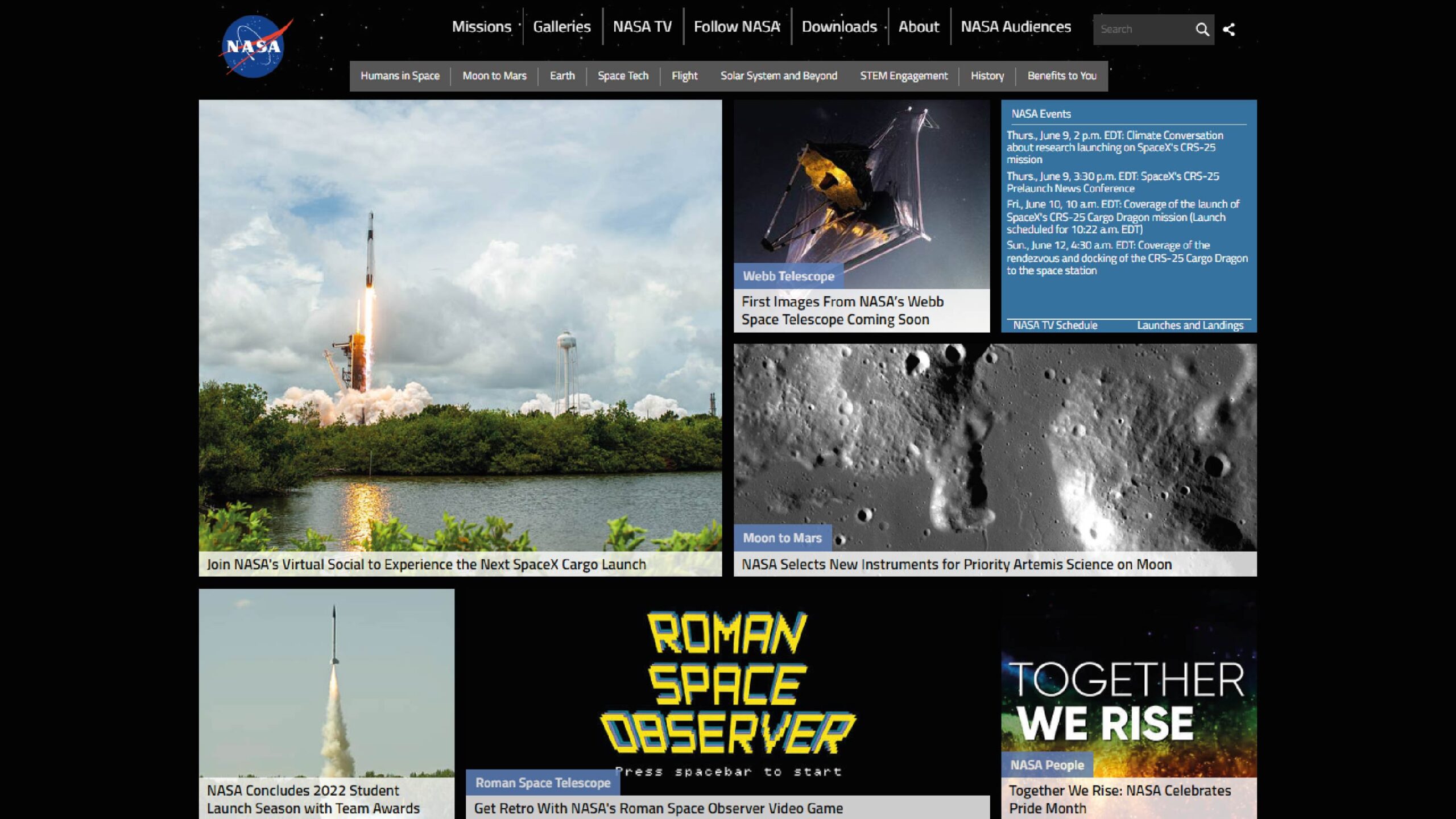The height and width of the screenshot is (819, 1456).
Task: Click the share icon beside search
Action: (1229, 30)
